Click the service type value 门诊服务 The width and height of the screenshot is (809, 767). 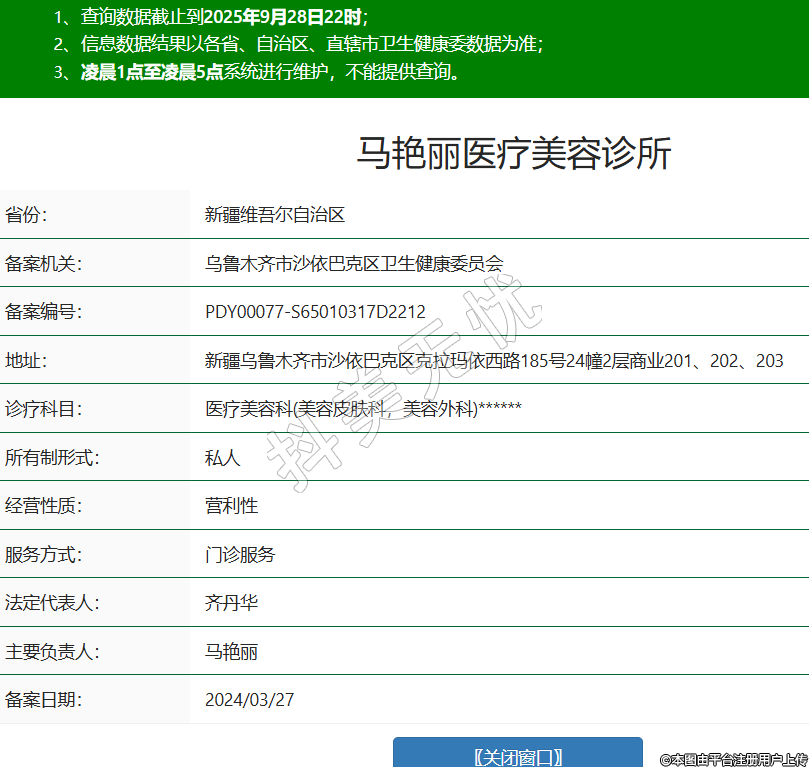click(x=240, y=554)
